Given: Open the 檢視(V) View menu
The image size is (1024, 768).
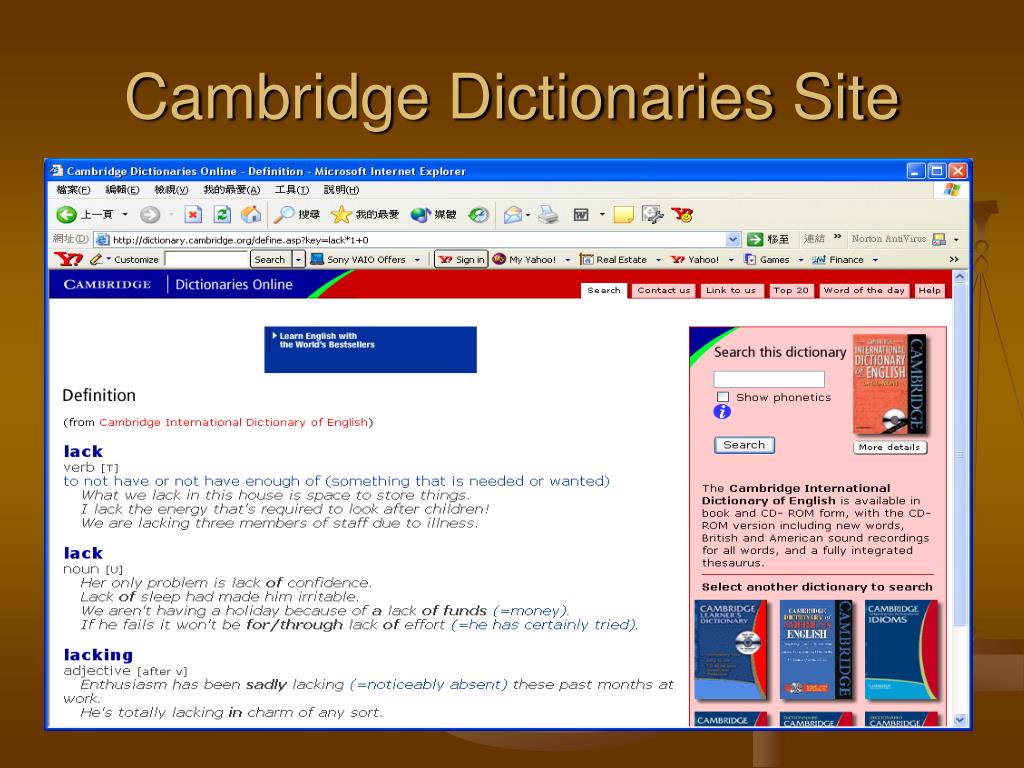Looking at the screenshot, I should click(x=171, y=190).
